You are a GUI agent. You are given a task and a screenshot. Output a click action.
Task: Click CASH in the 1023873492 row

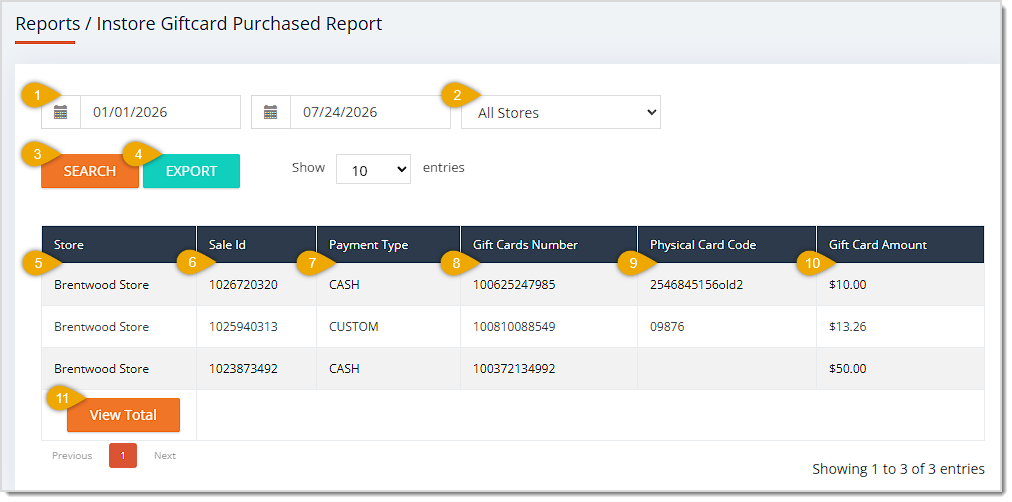pos(344,368)
